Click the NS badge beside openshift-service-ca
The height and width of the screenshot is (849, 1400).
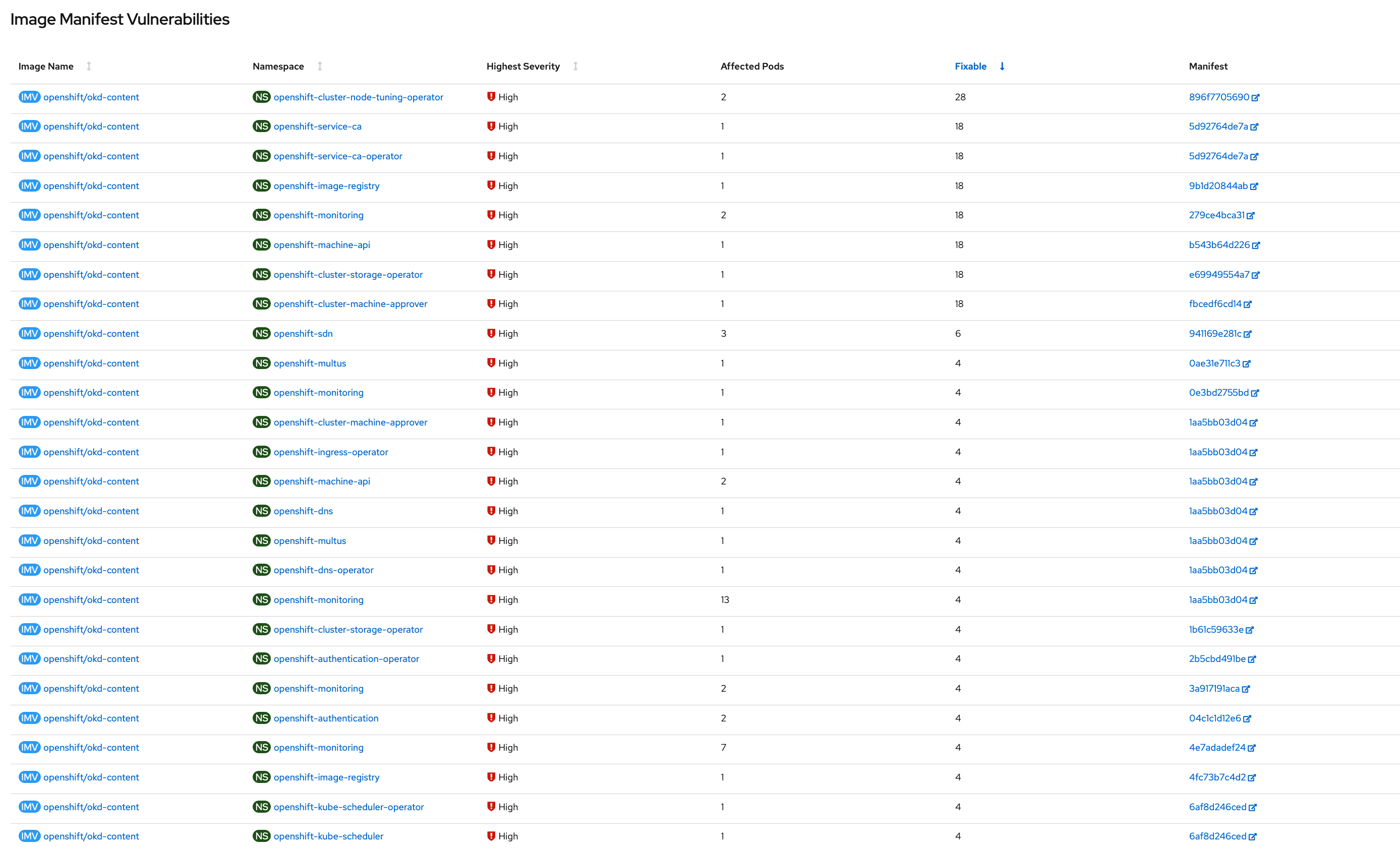(261, 126)
